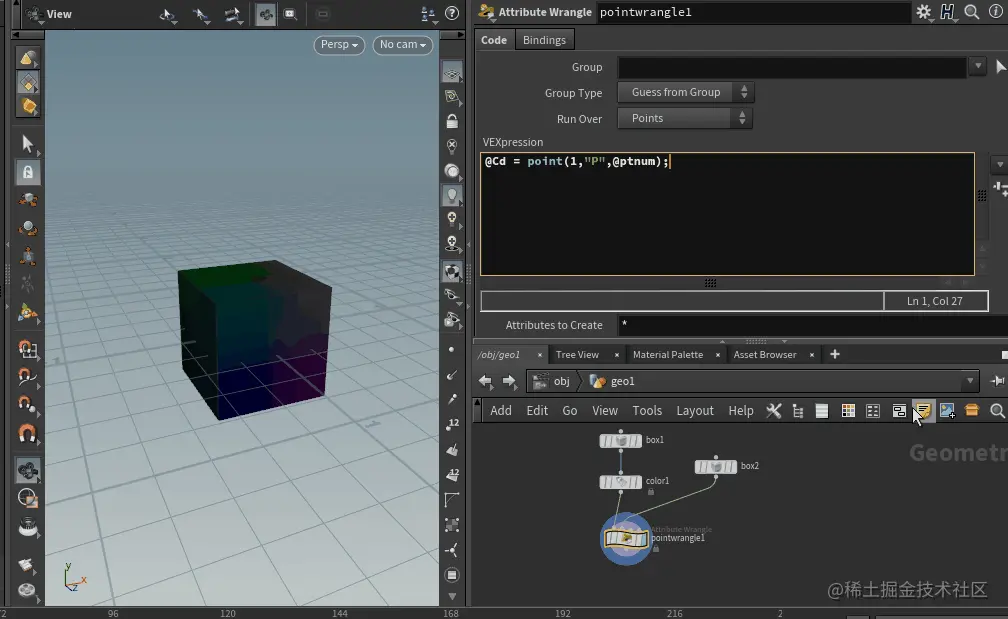Choose the Rotate tool with sphere handle

[x=27, y=228]
